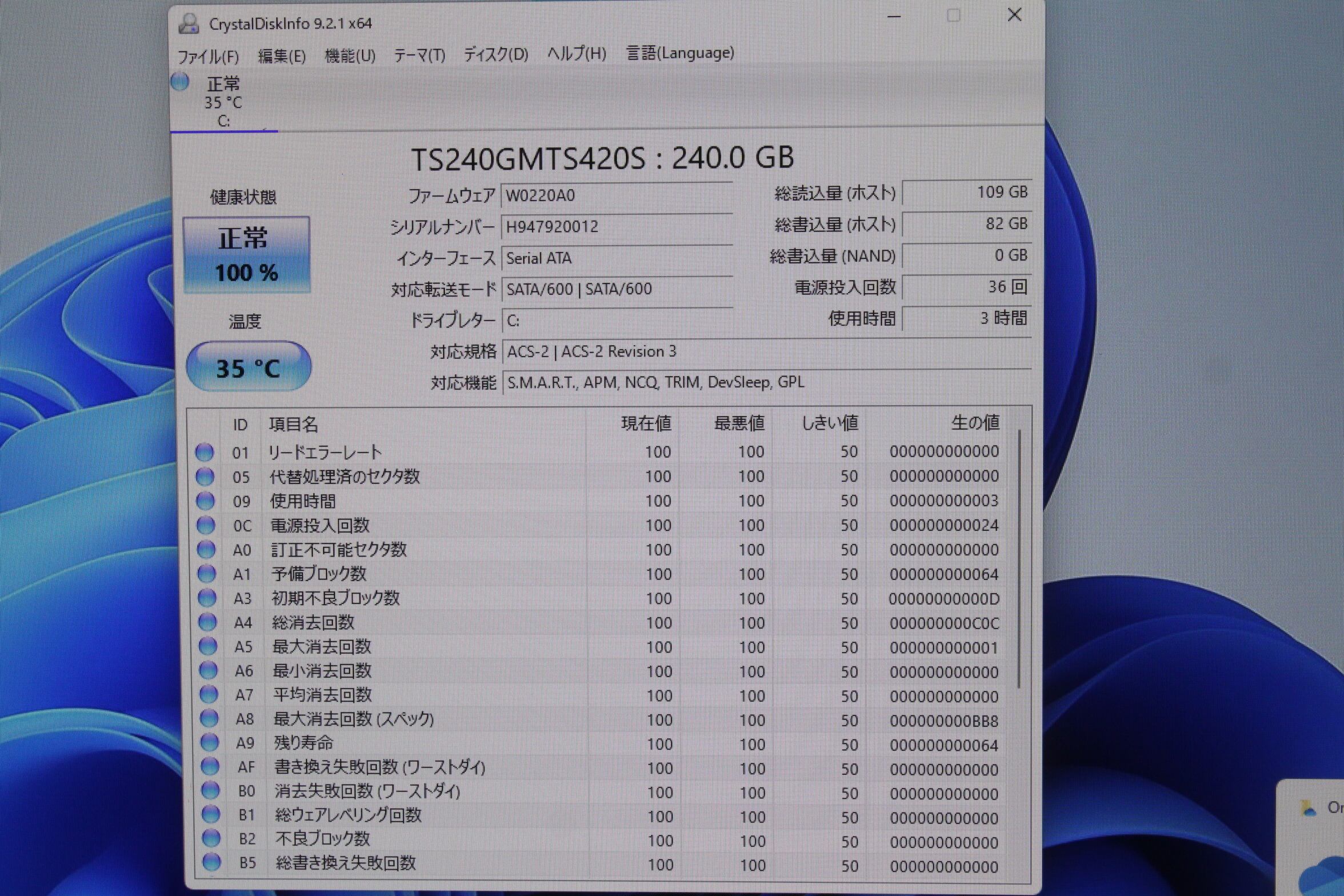1344x896 pixels.
Task: Click the 正常 100 % health status button
Action: click(247, 255)
